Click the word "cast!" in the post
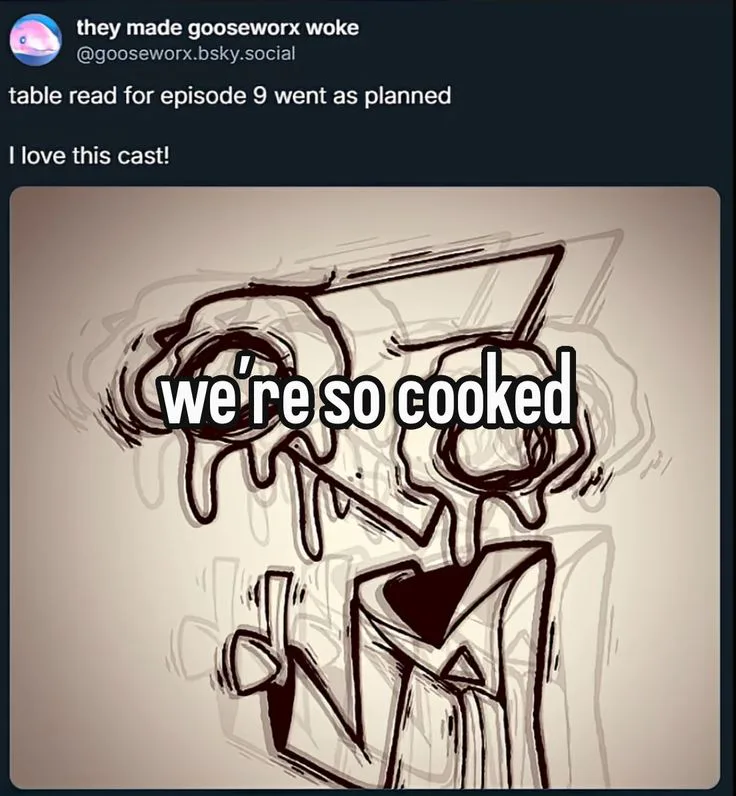 pos(142,156)
